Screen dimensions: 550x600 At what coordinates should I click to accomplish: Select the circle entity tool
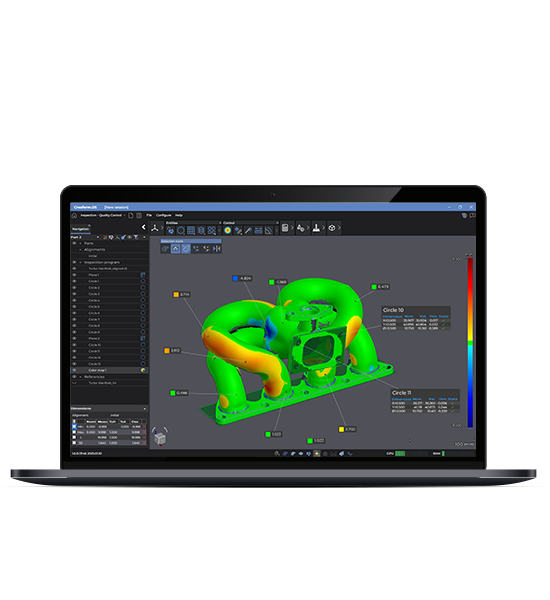(181, 230)
